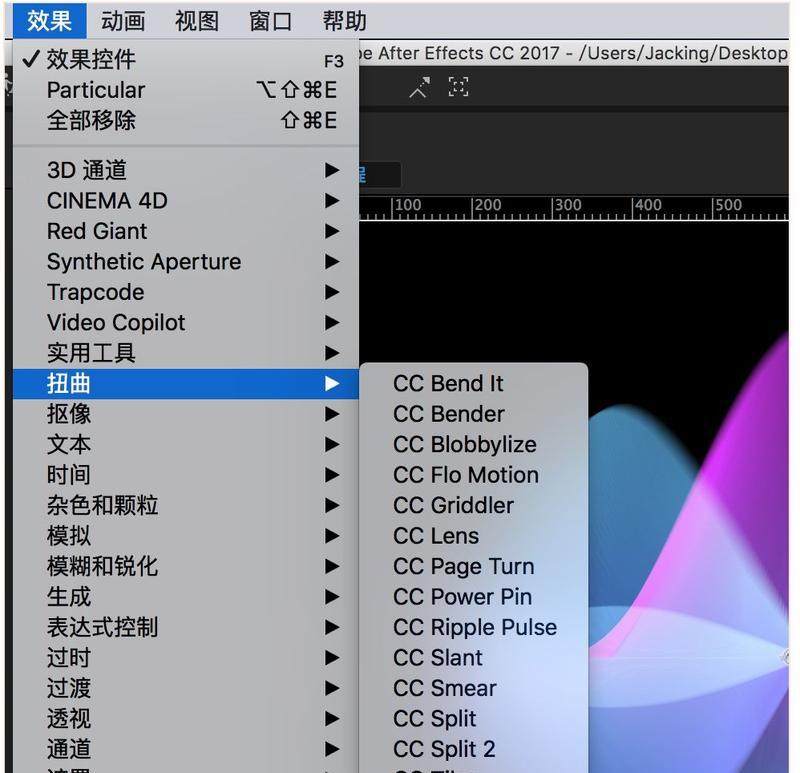Expand the 实用工具 submenu
Image resolution: width=800 pixels, height=773 pixels.
(186, 353)
